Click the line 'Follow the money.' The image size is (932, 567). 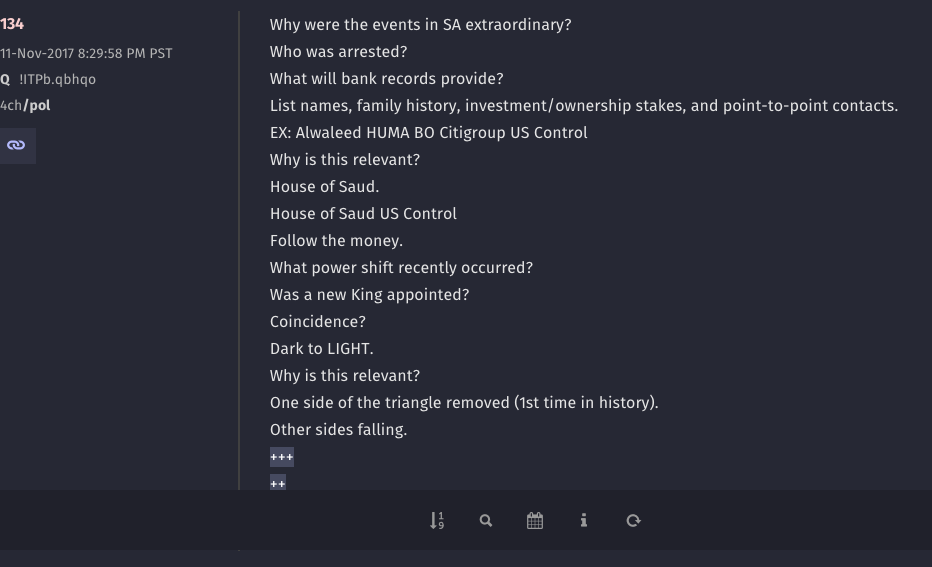336,241
